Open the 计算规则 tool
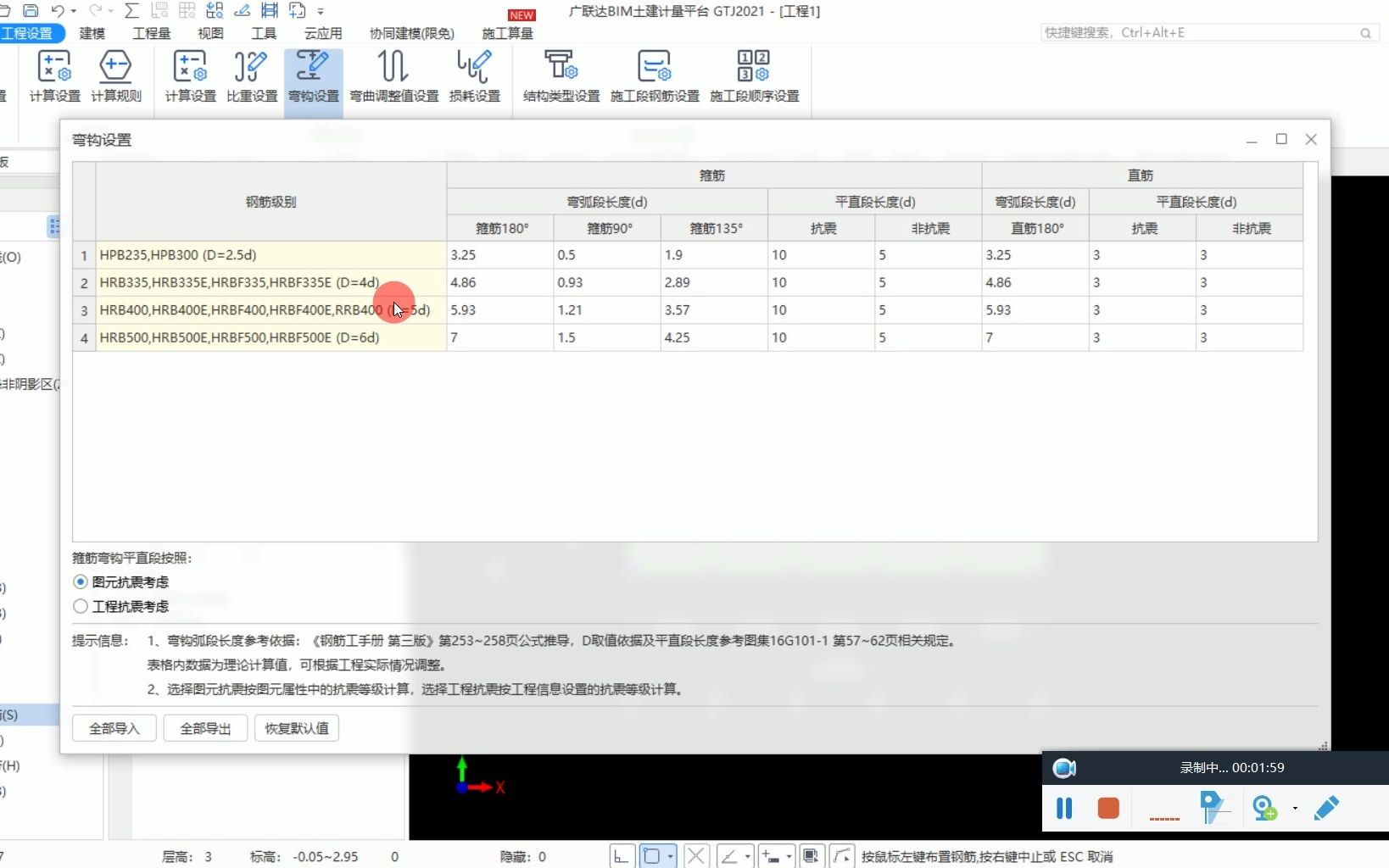The image size is (1389, 868). tap(116, 76)
